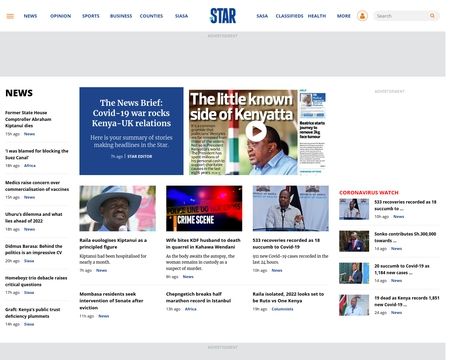This screenshot has width=450, height=360.
Task: Open Former State House Comptroller story
Action: [x=28, y=119]
